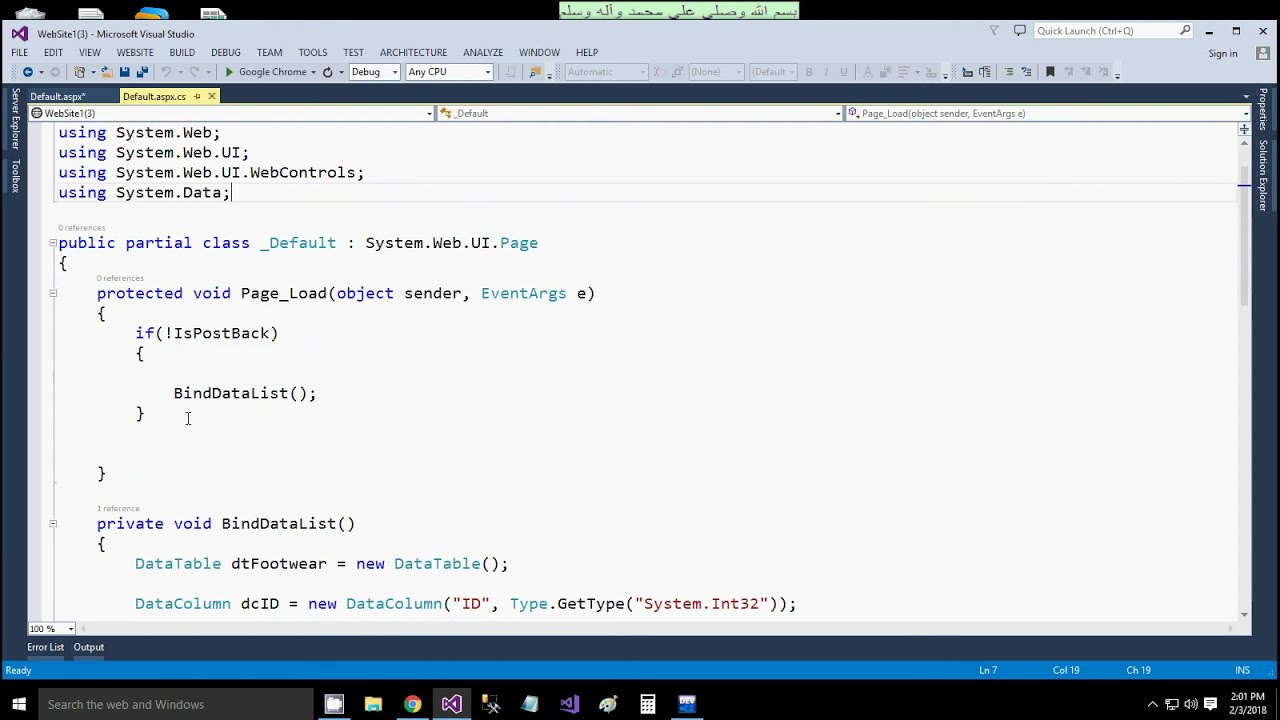
Task: Open the FILE menu
Action: click(x=20, y=52)
